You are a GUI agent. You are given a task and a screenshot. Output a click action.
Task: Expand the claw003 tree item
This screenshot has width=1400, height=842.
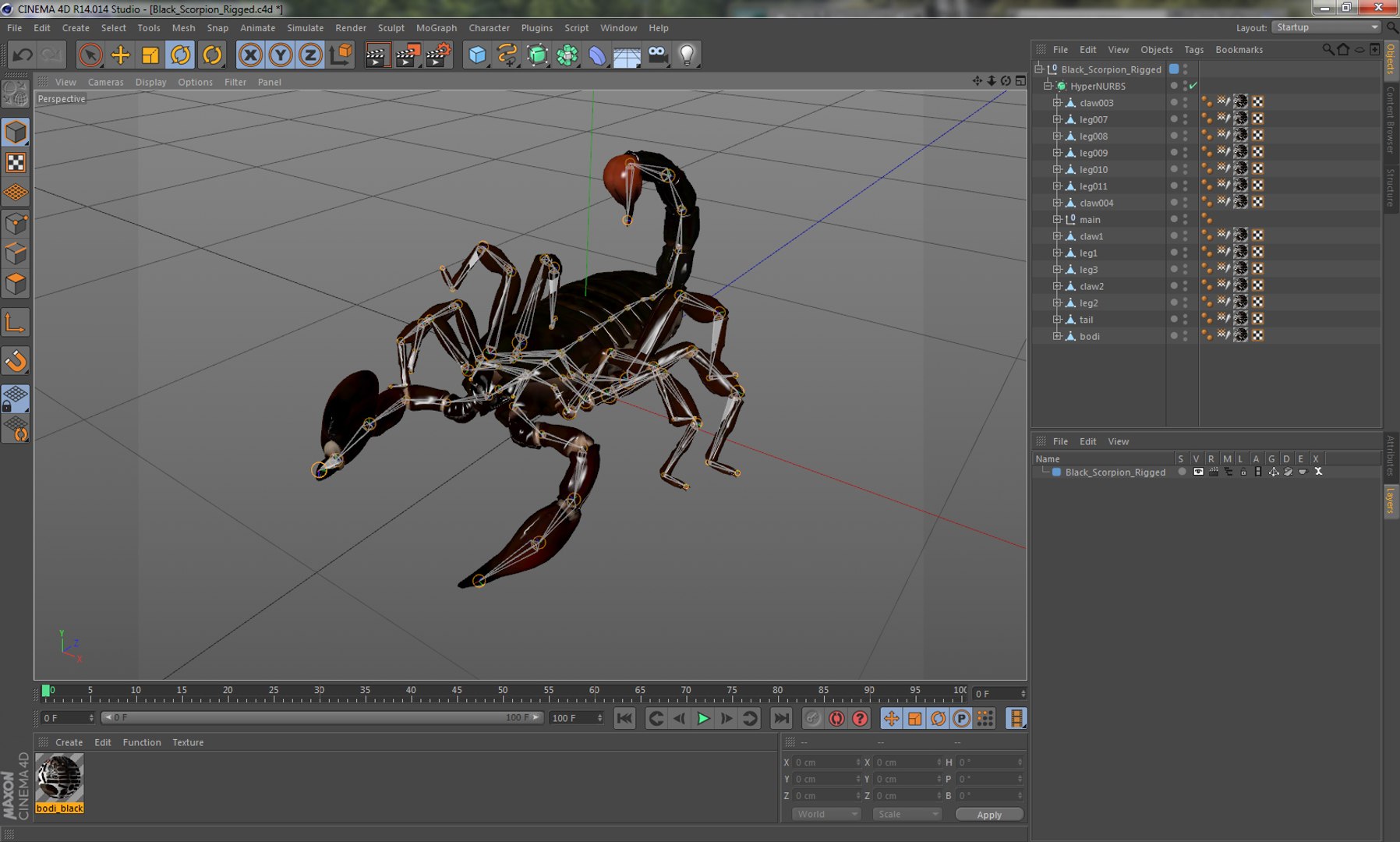(1057, 102)
